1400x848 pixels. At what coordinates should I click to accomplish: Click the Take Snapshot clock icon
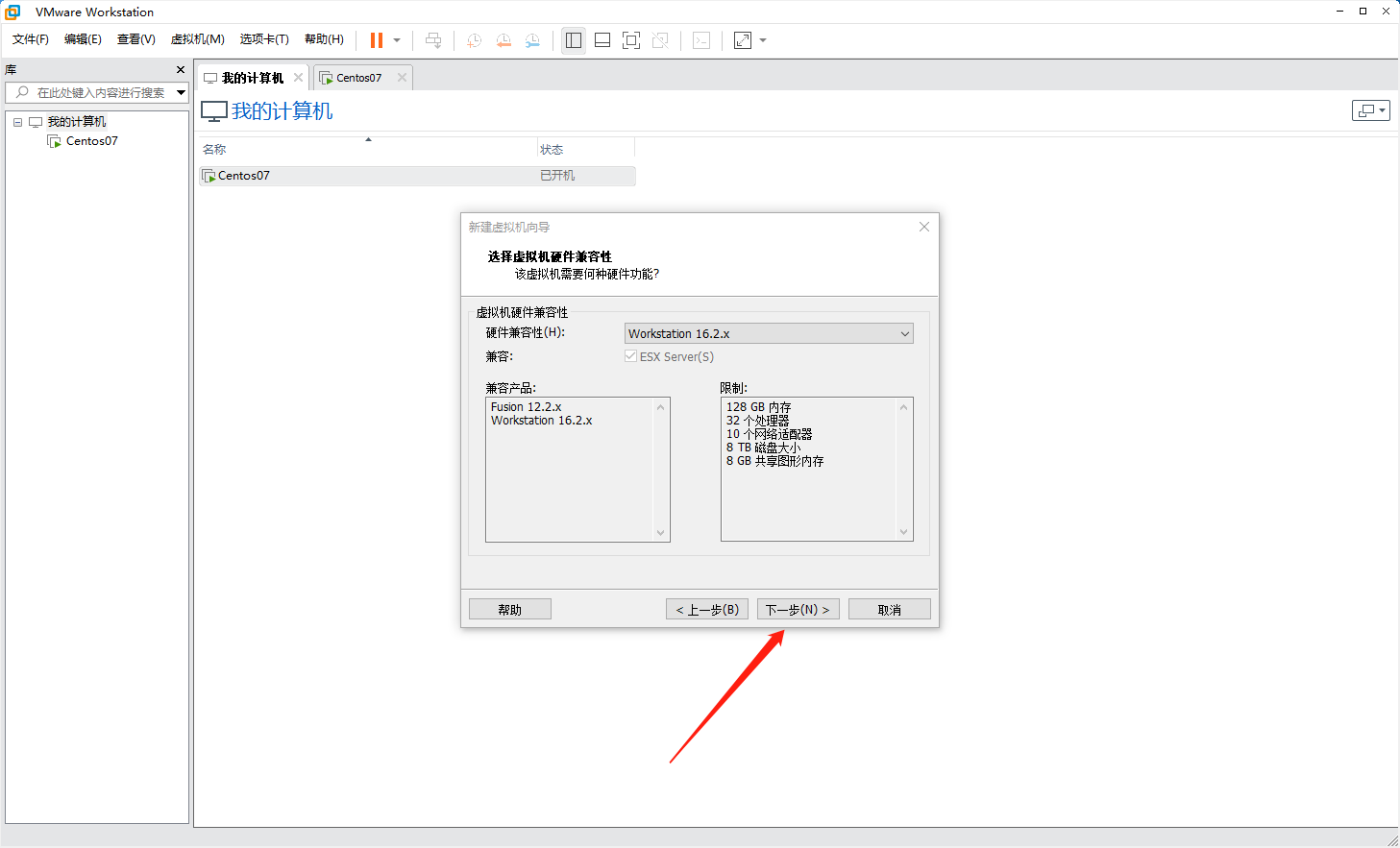[474, 40]
